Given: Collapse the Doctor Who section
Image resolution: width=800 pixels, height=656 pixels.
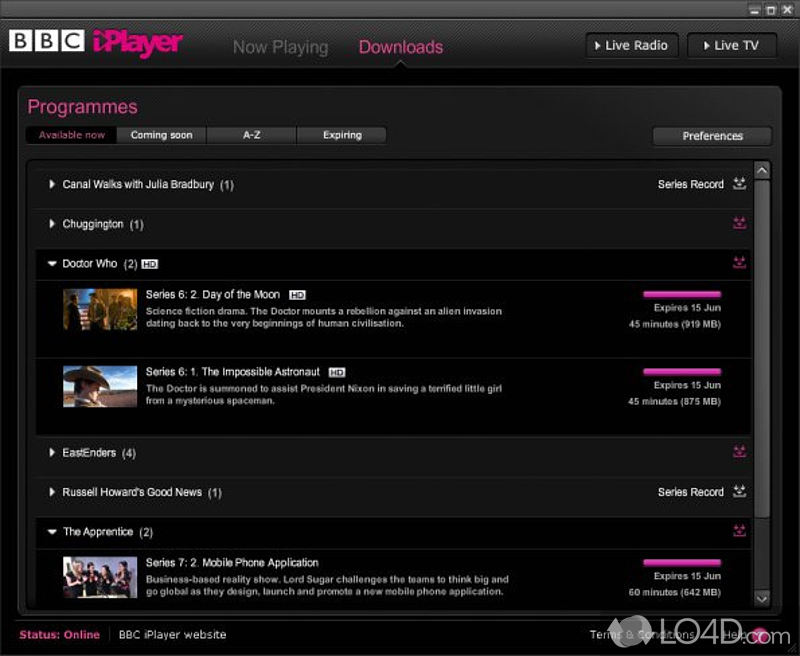Looking at the screenshot, I should (x=52, y=263).
